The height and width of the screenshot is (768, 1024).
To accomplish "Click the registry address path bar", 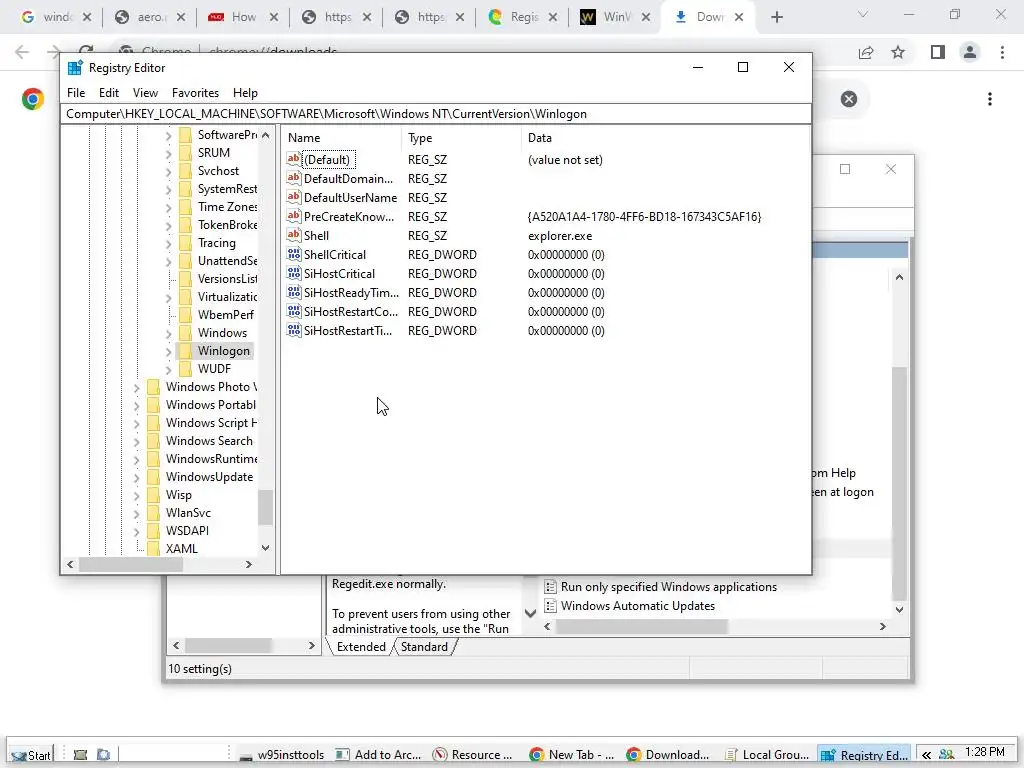I will tap(436, 114).
